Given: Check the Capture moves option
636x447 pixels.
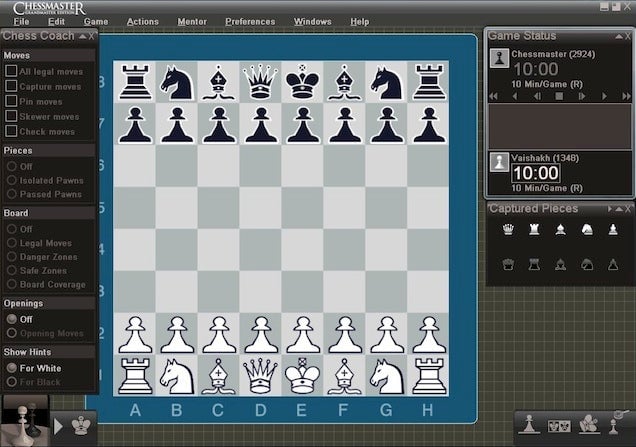Looking at the screenshot, I should click(11, 86).
